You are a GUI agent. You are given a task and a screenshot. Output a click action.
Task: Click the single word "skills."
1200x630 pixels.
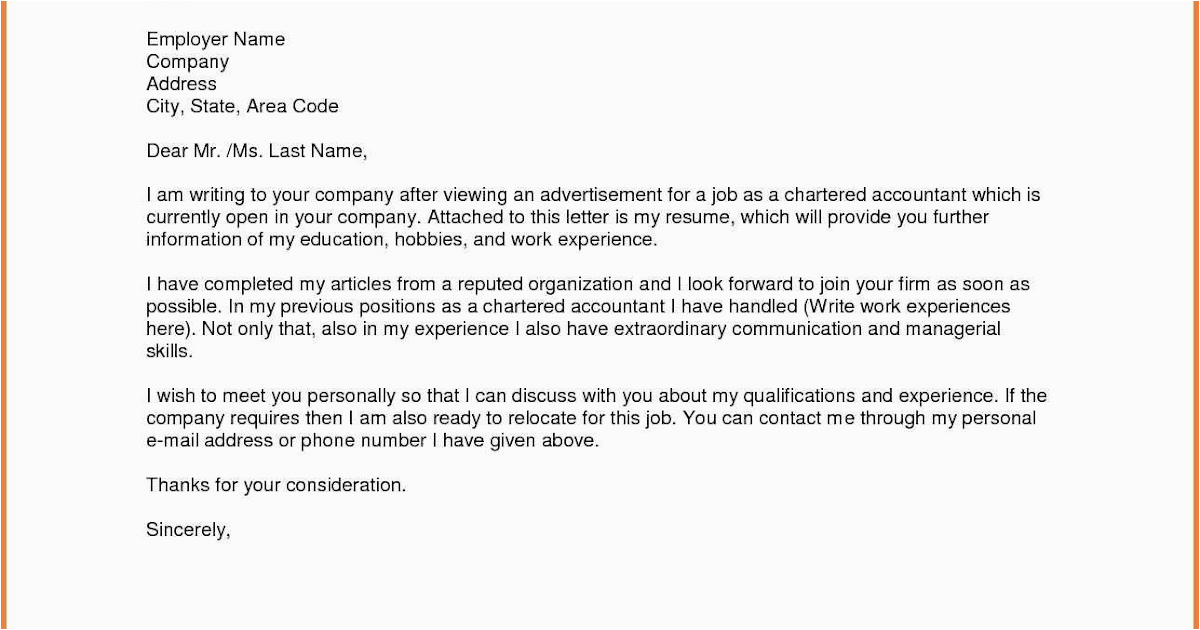[x=168, y=352]
